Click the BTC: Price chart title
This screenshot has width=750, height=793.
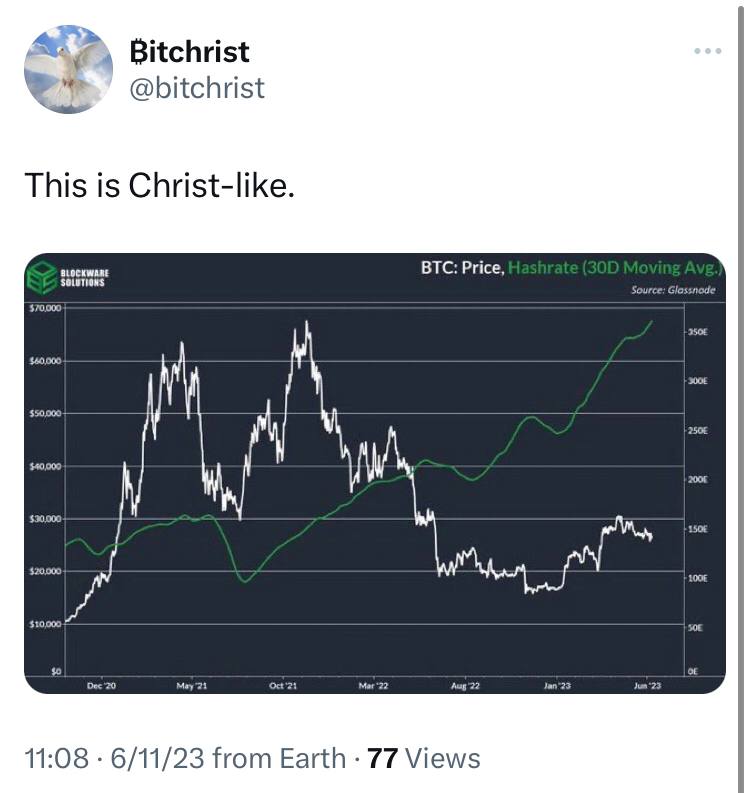(463, 268)
